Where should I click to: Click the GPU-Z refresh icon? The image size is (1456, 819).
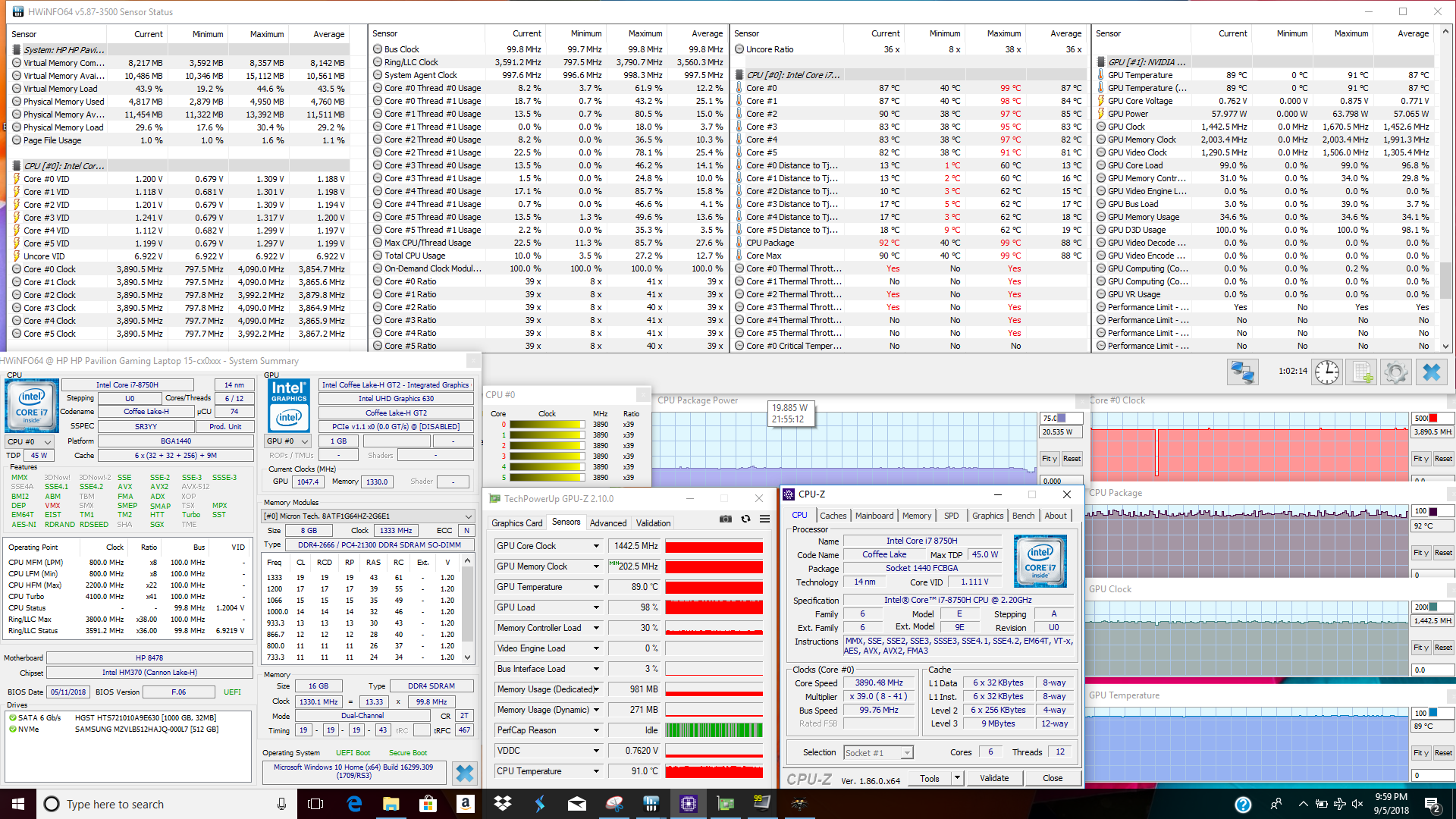[745, 519]
